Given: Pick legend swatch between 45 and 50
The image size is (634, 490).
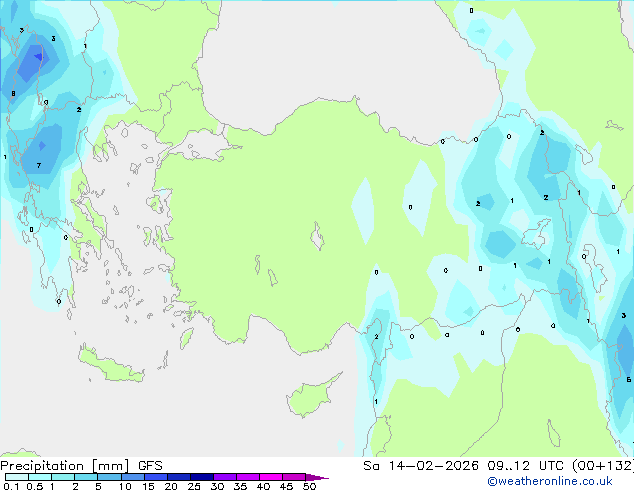Looking at the screenshot, I should point(294,477).
